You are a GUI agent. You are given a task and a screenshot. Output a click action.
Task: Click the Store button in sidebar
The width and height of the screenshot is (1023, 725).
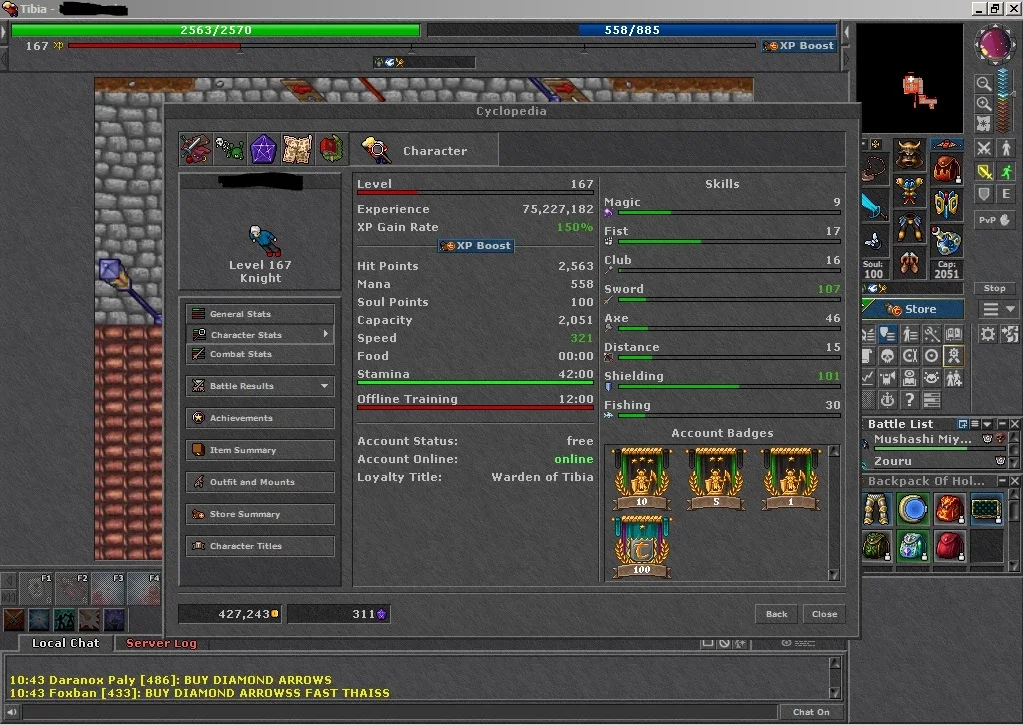913,309
